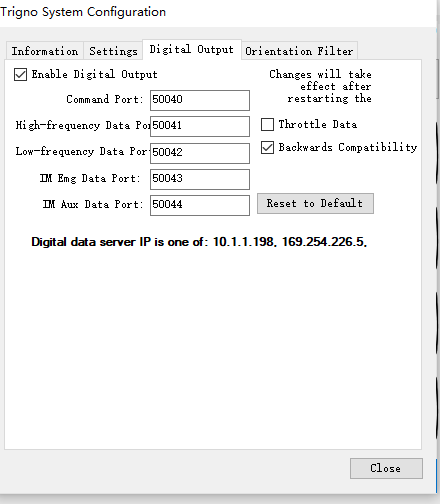Disable Backwards Compatibility checkbox

tap(267, 147)
